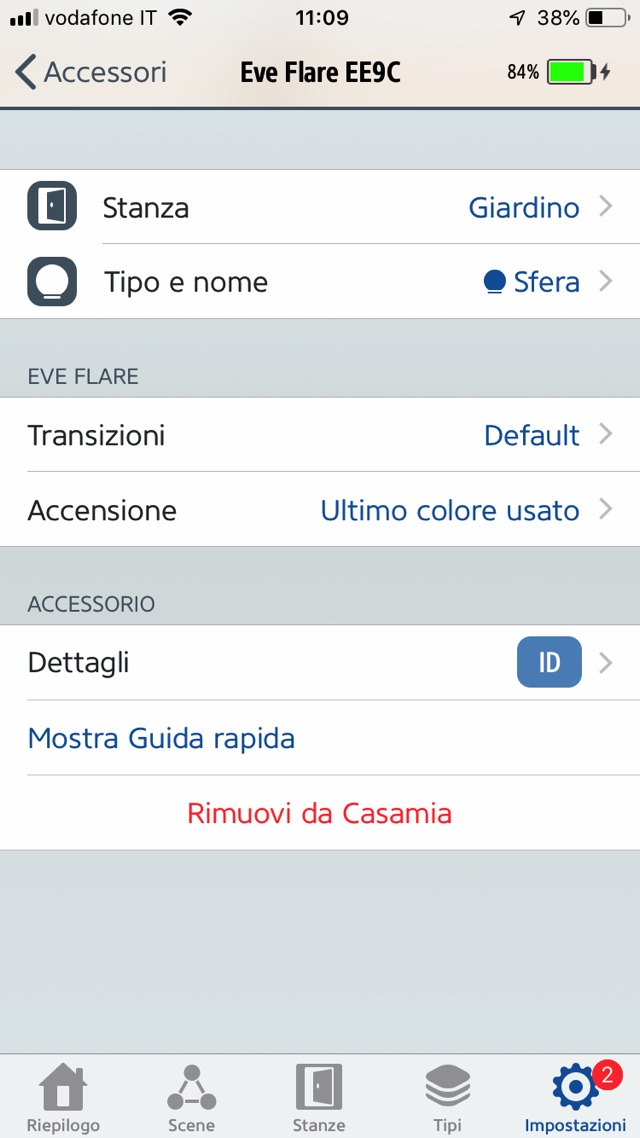Open Impostazioni gear tab

tap(575, 1097)
